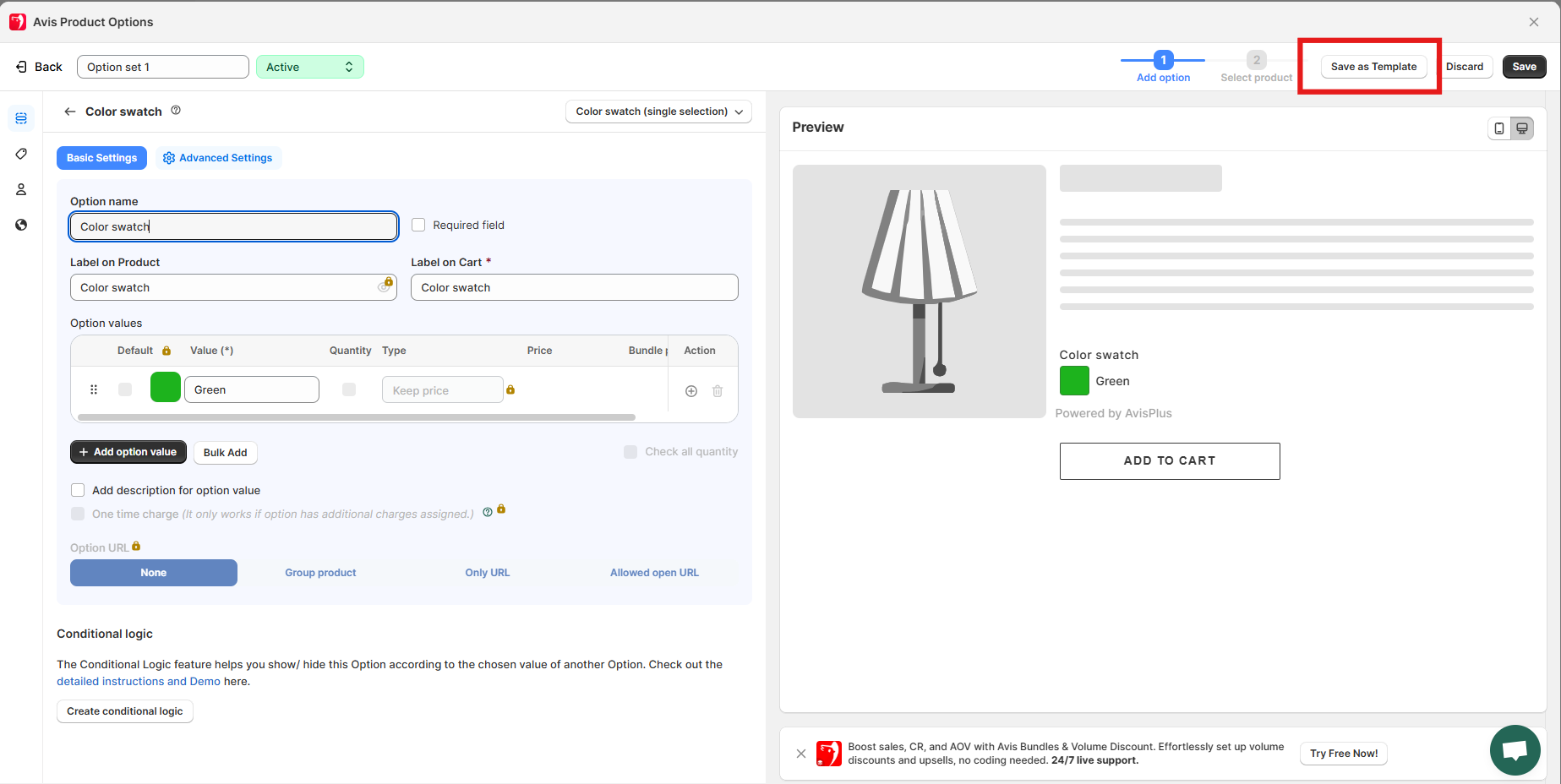This screenshot has height=784, width=1561.
Task: Click the user profile icon in sidebar
Action: point(21,189)
